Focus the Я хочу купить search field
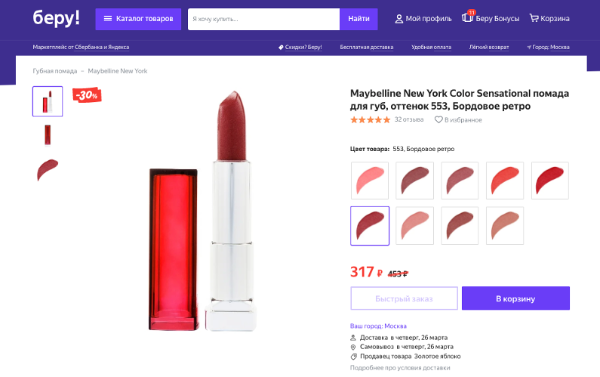Image resolution: width=600 pixels, height=377 pixels. (x=264, y=19)
